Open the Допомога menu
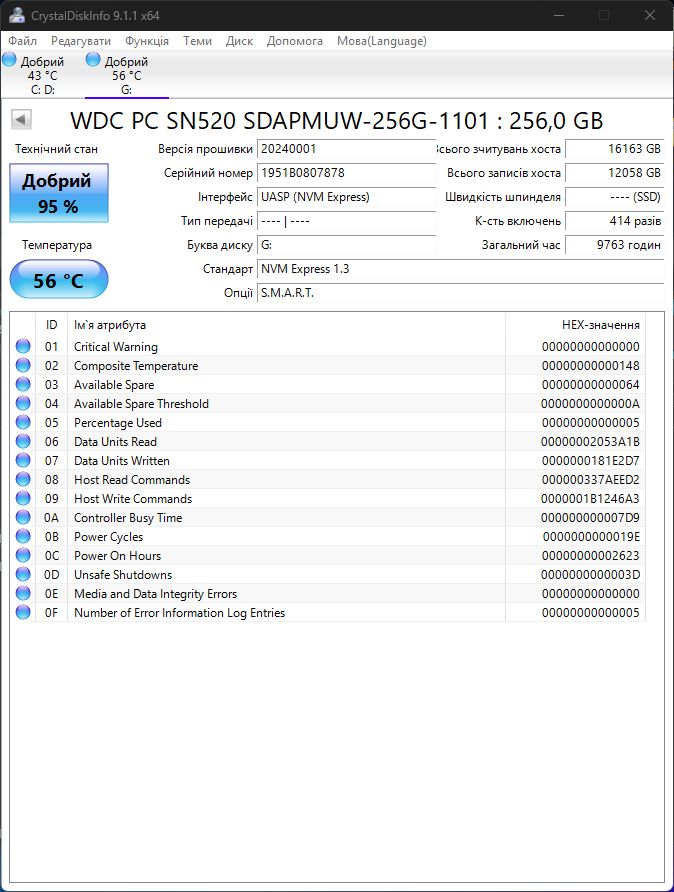674x892 pixels. (295, 41)
